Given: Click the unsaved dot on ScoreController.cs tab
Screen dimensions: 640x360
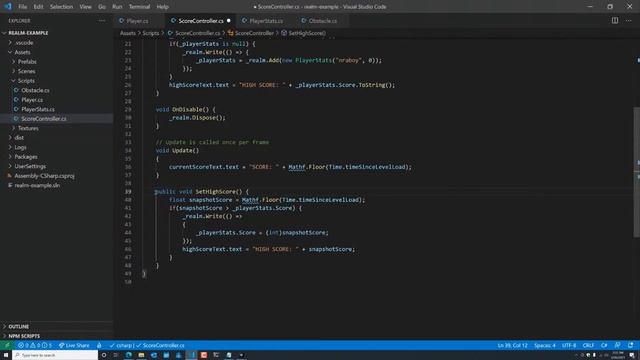Looking at the screenshot, I should pos(229,21).
